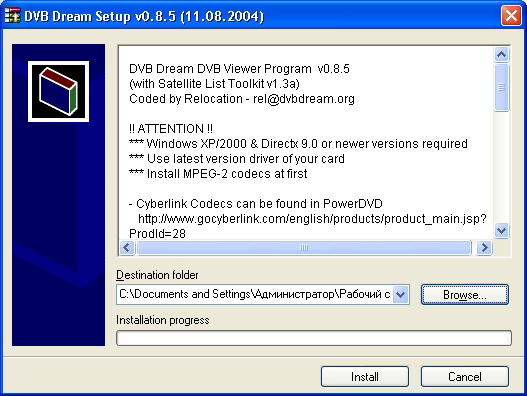Click "with Satellite List Toolkit v1.3a" line
The height and width of the screenshot is (396, 527).
click(214, 84)
